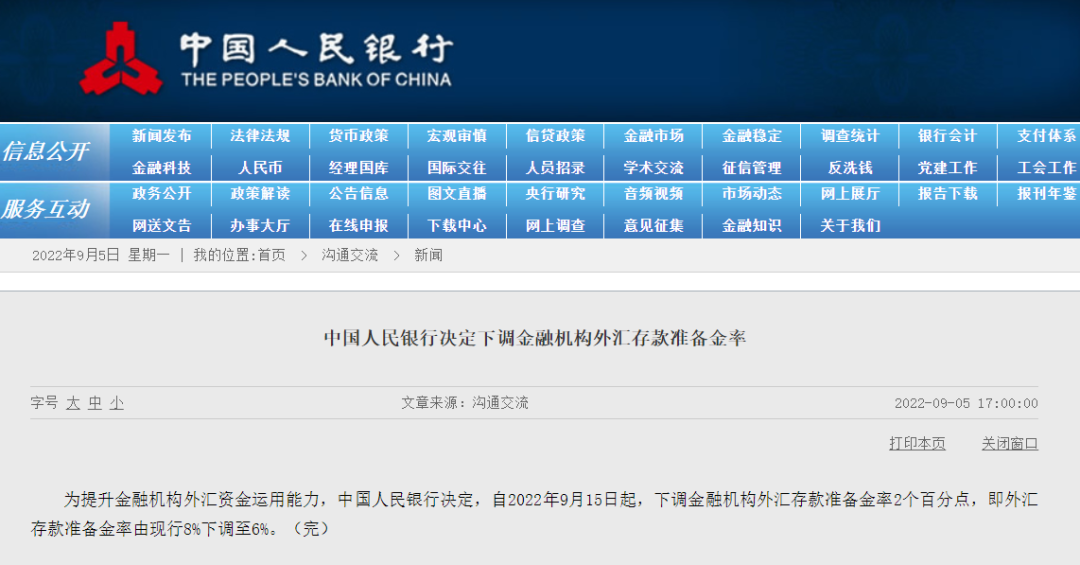Click 关闭窗口 to close window
1080x565 pixels.
coord(1010,443)
